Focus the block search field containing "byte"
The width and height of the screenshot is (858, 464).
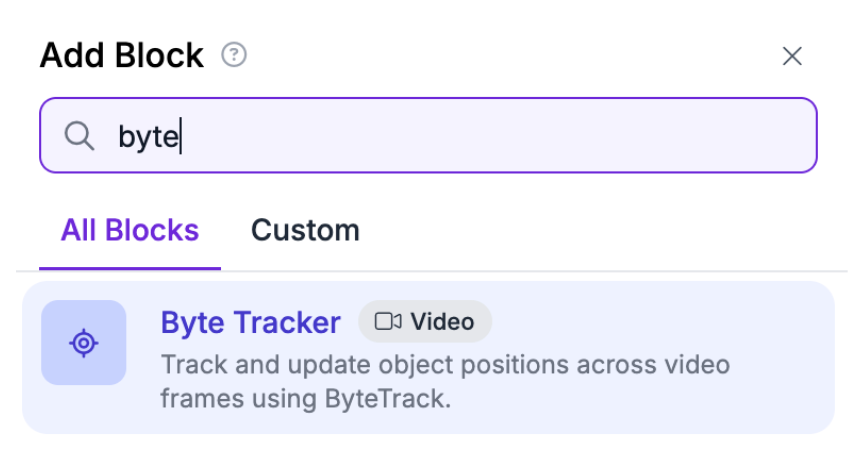click(x=428, y=135)
